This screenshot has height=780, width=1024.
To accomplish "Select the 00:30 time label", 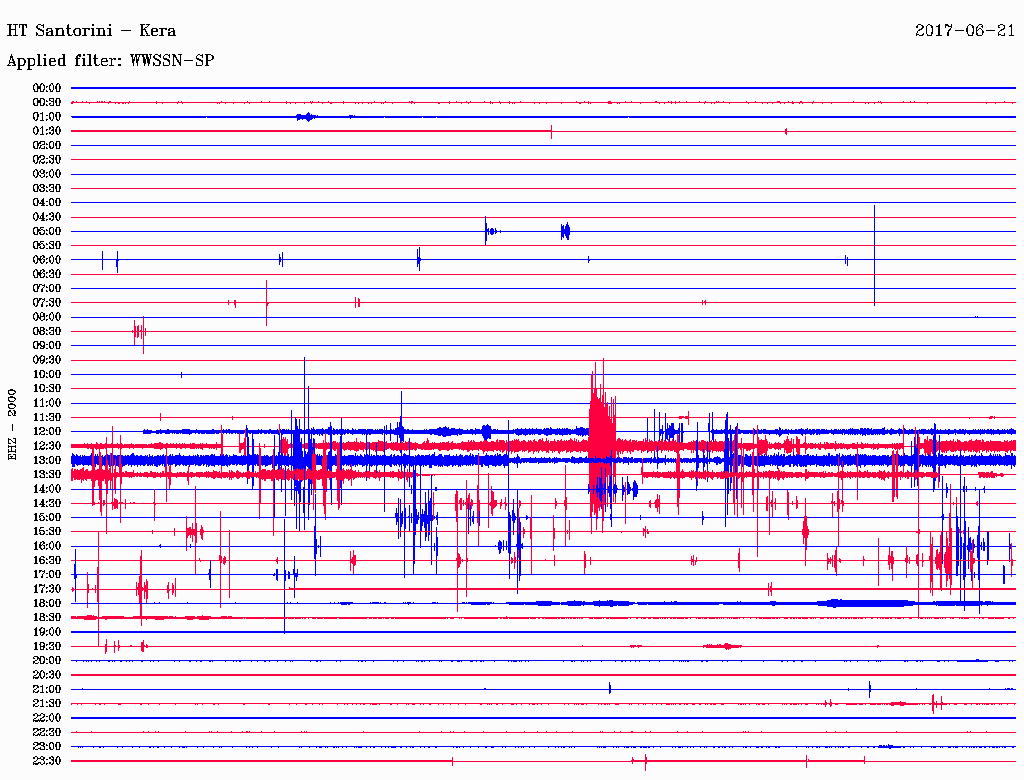I will click(x=46, y=102).
